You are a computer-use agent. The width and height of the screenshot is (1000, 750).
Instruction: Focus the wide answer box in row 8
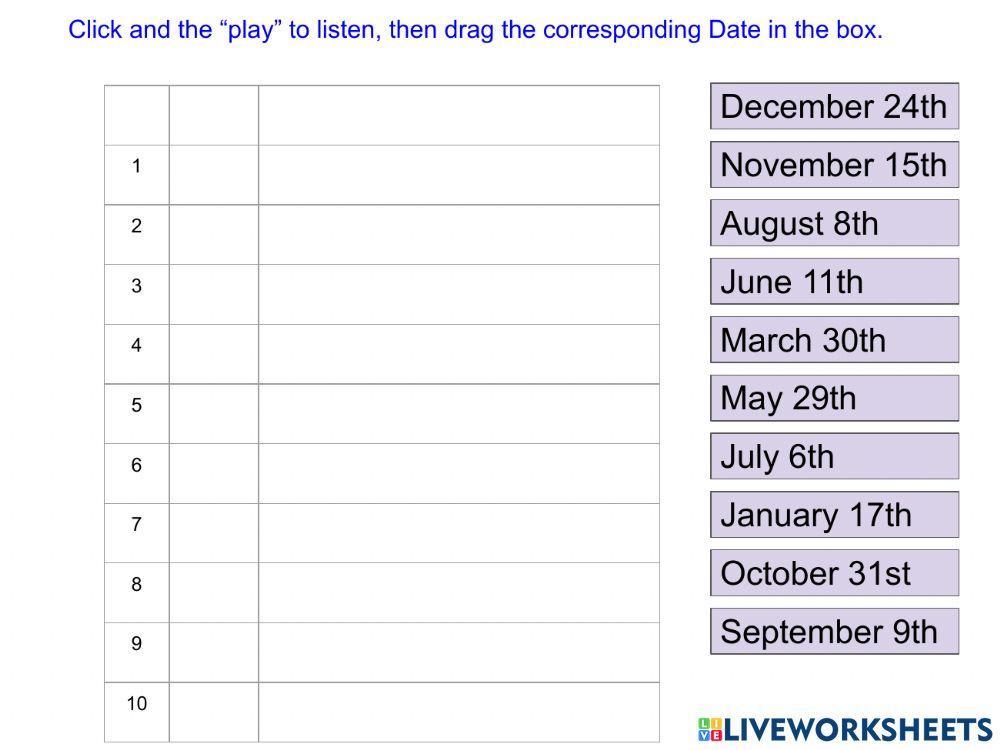(458, 593)
